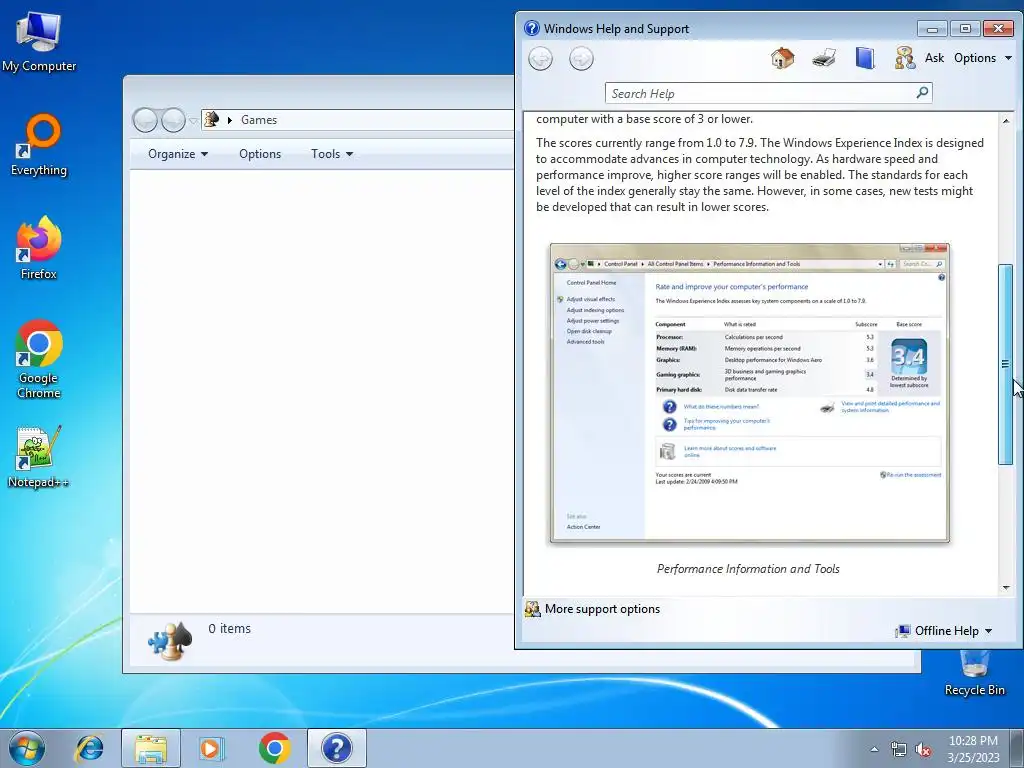The height and width of the screenshot is (768, 1024).
Task: Print the current help topic
Action: pyautogui.click(x=824, y=58)
